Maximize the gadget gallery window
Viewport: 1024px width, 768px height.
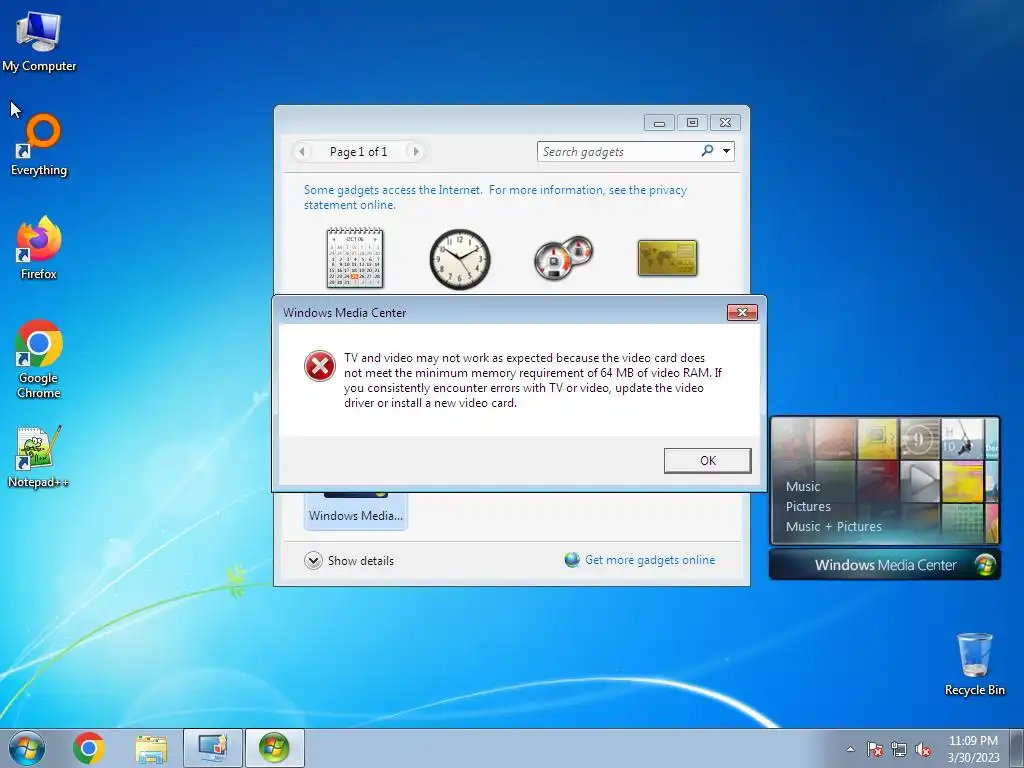pyautogui.click(x=692, y=123)
